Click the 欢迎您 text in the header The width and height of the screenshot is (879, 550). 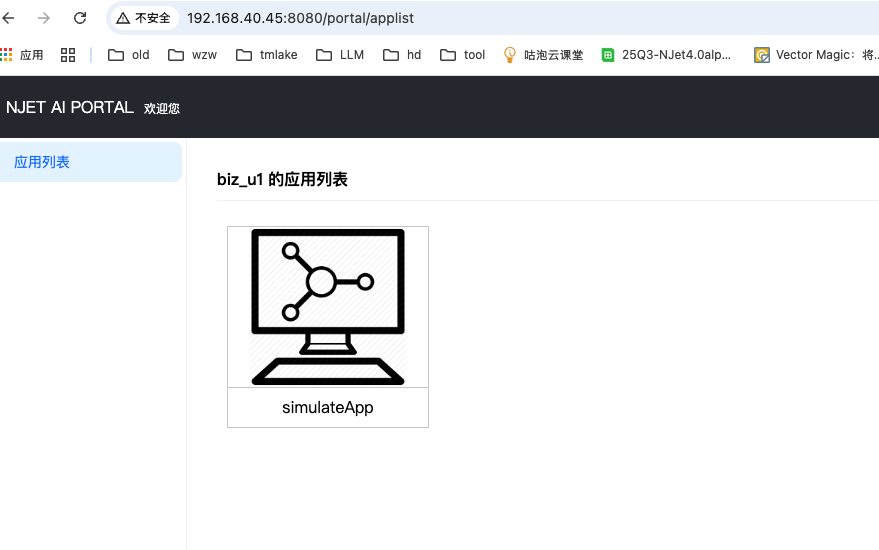click(x=162, y=108)
